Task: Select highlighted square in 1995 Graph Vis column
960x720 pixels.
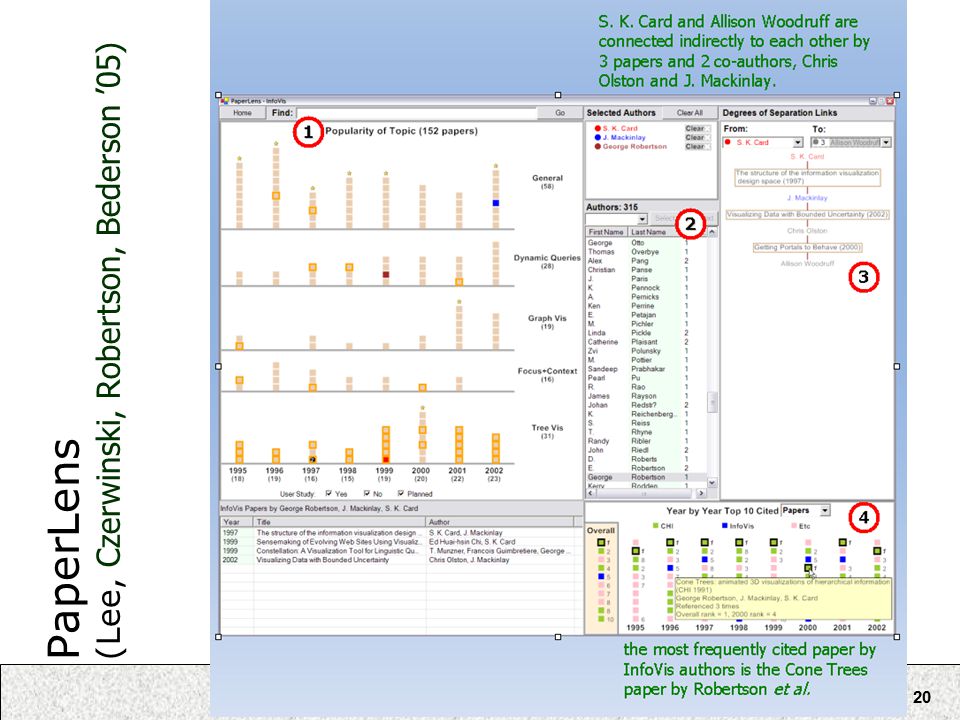Action: 239,346
